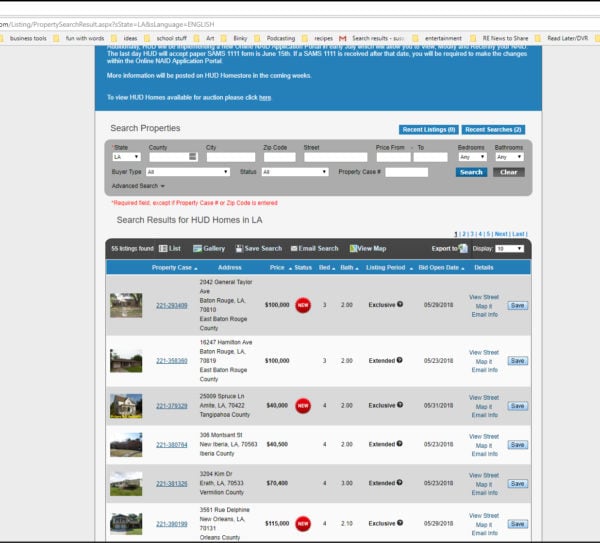Open the Display count dropdown
The image size is (600, 543).
click(x=509, y=249)
